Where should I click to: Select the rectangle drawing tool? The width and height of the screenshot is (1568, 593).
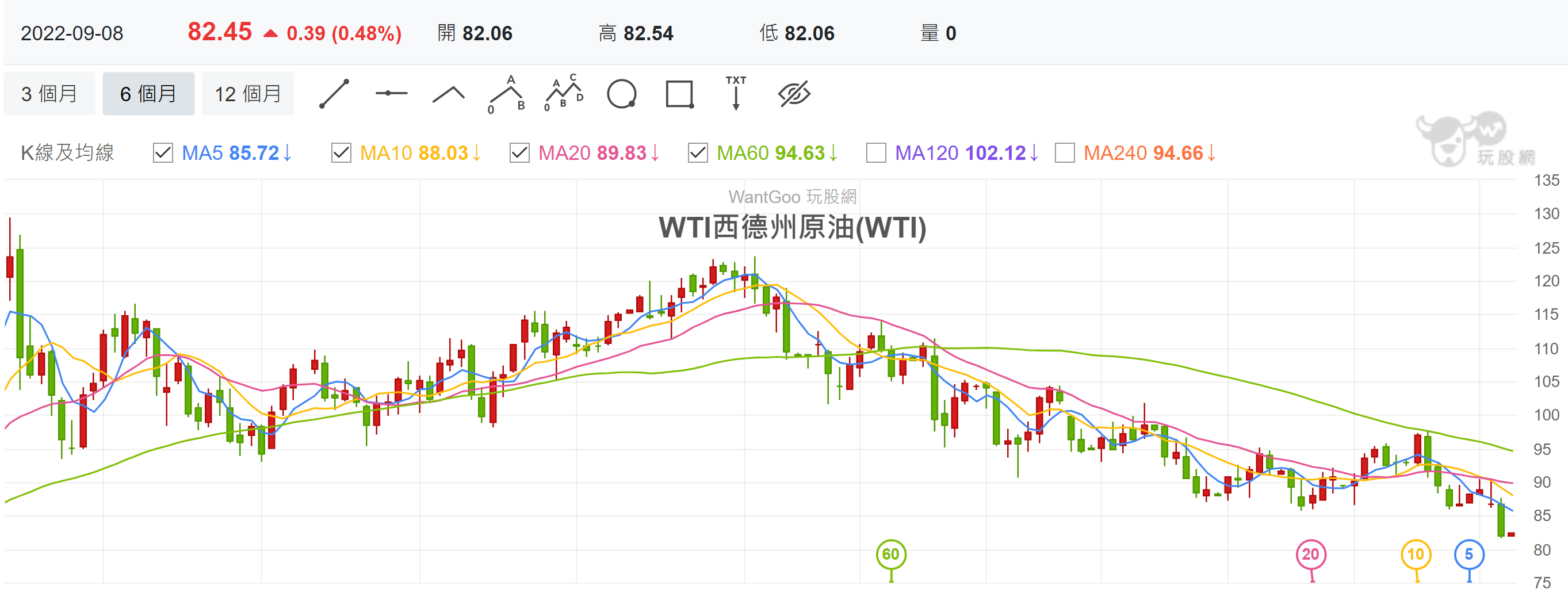(x=679, y=94)
